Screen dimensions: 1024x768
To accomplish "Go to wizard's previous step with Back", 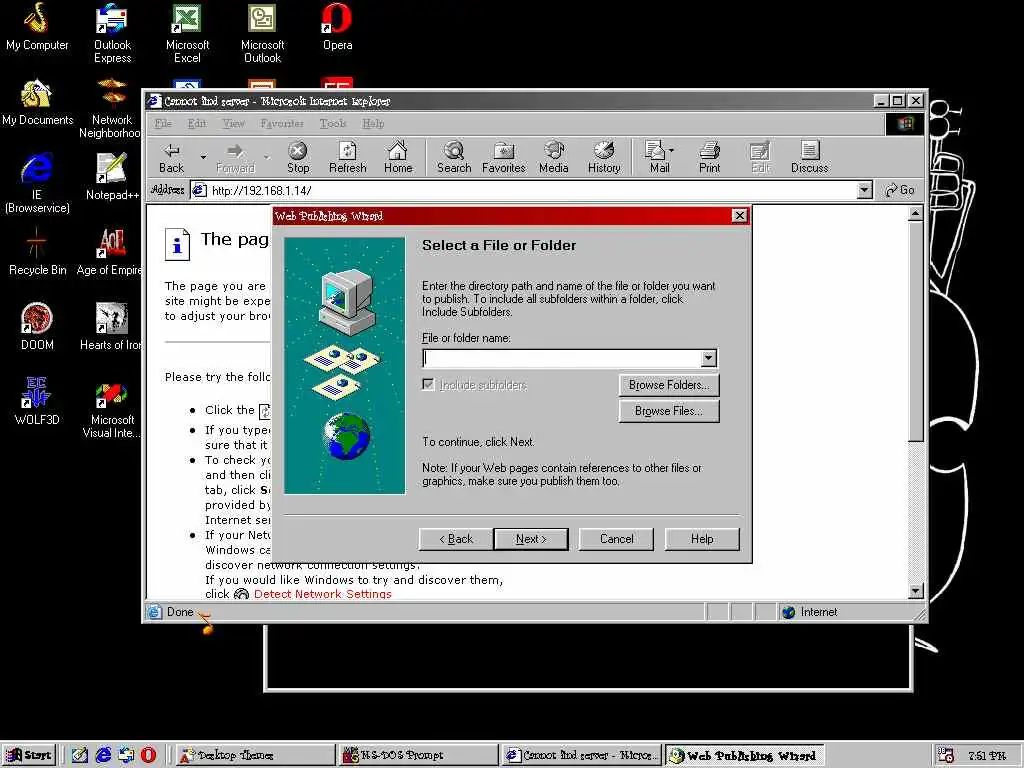I will [x=456, y=539].
